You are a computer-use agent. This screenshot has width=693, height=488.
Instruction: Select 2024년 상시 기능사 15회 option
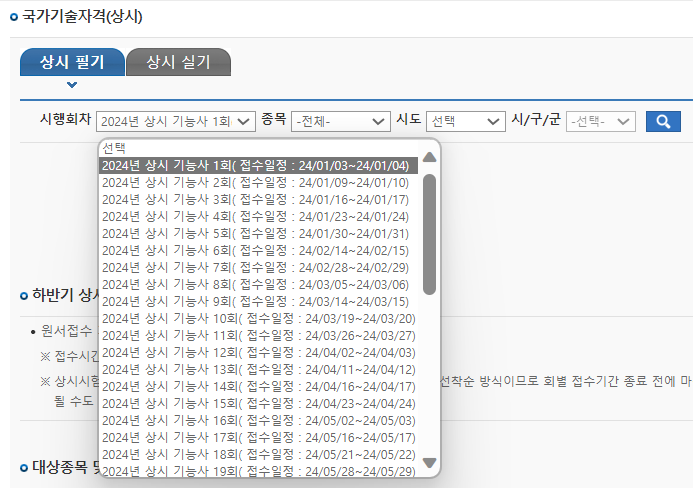click(x=259, y=404)
